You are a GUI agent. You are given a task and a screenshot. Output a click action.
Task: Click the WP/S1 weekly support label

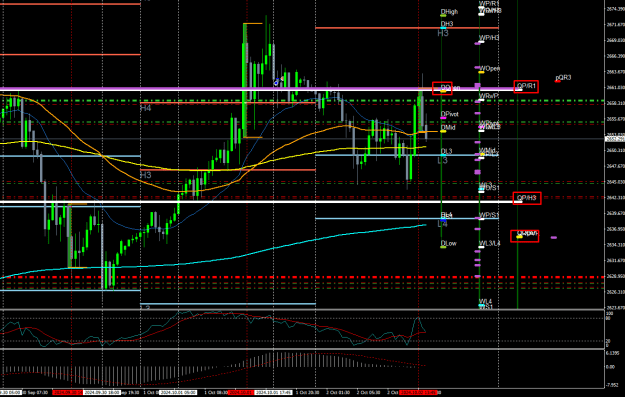click(x=489, y=215)
